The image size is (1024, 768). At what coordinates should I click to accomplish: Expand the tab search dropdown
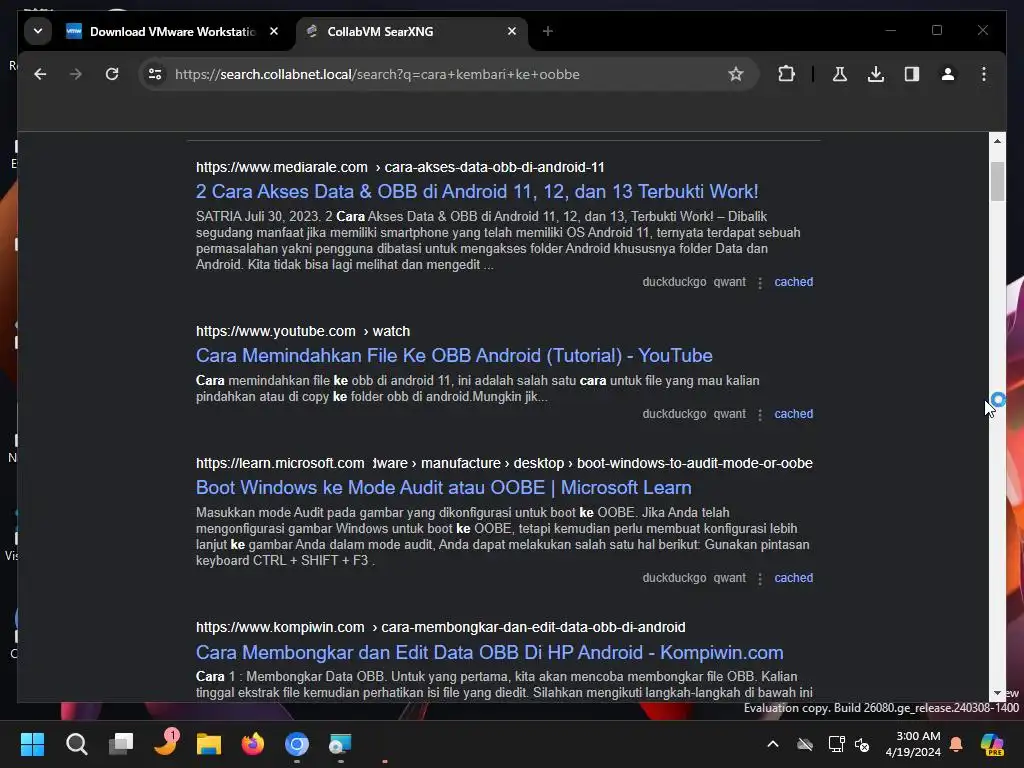(x=38, y=31)
